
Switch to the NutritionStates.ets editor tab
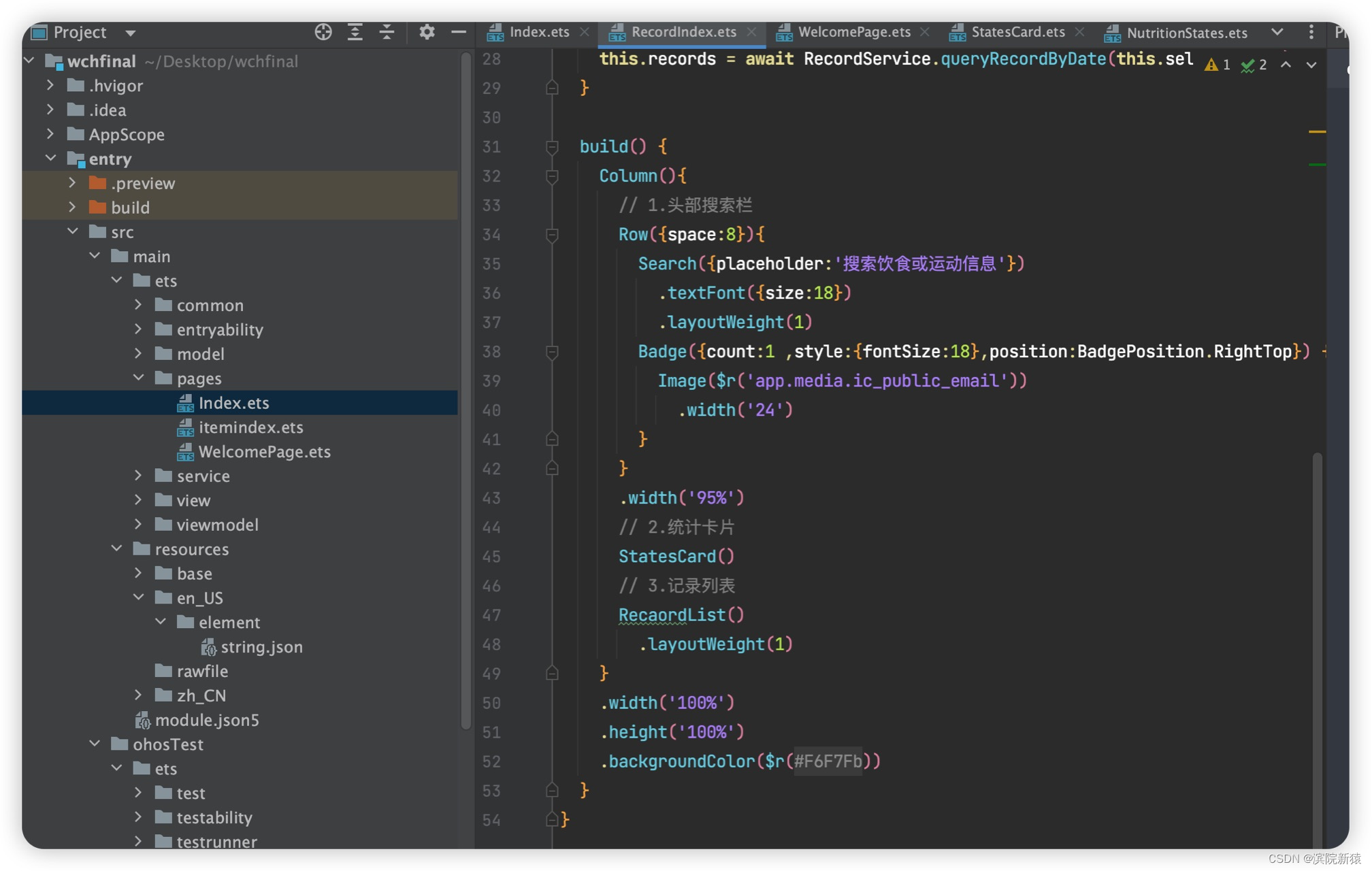1176,33
